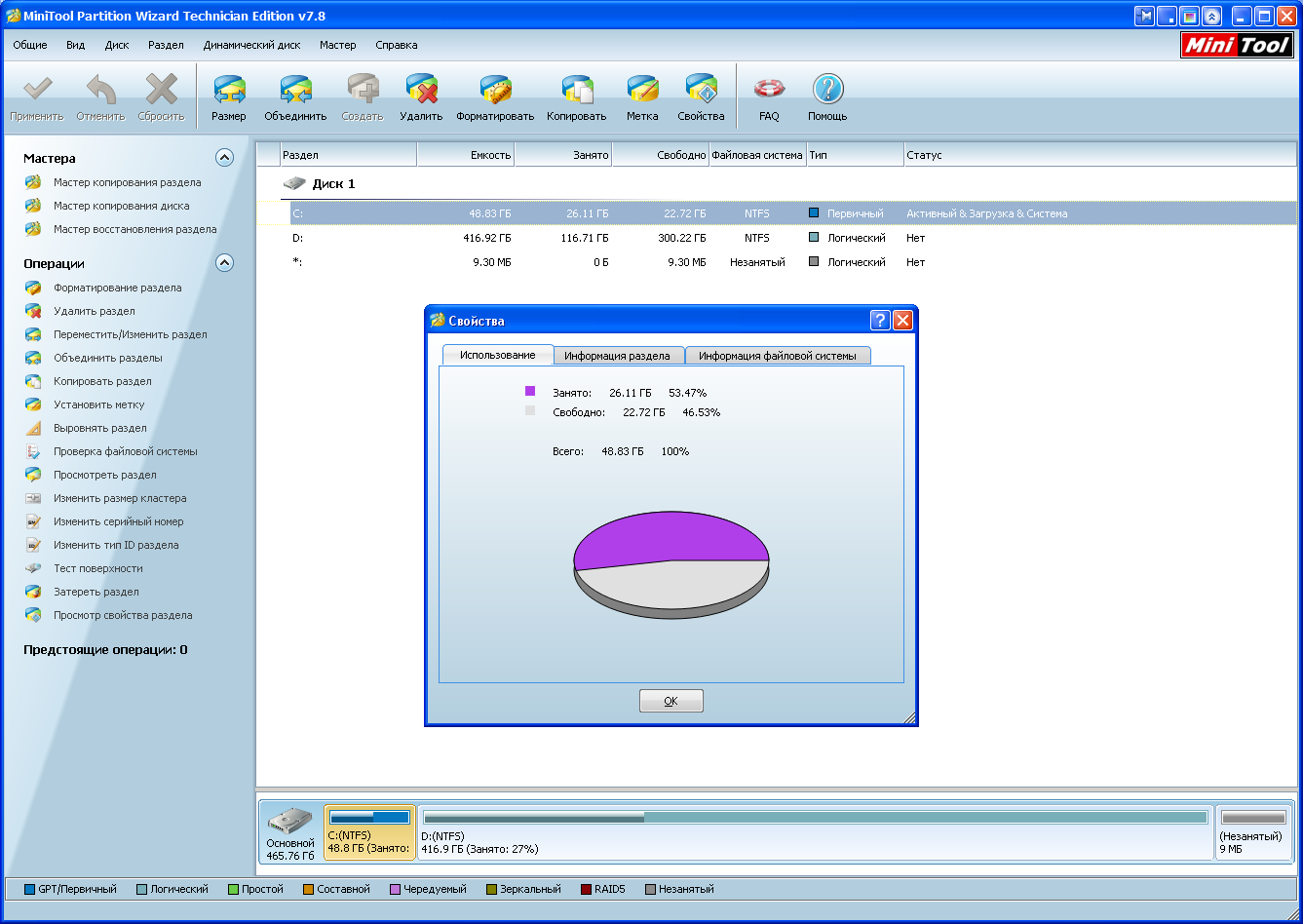Sort by the Файловая система column header
Image resolution: width=1303 pixels, height=924 pixels.
[x=758, y=155]
